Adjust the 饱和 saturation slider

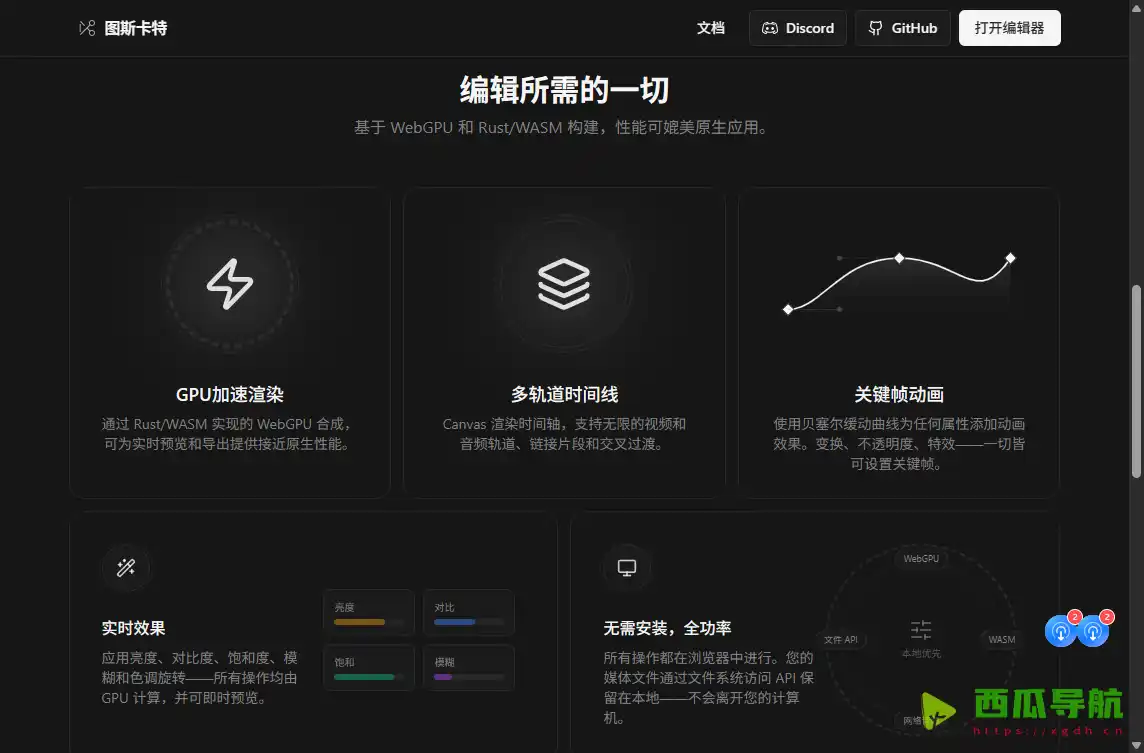coord(368,677)
